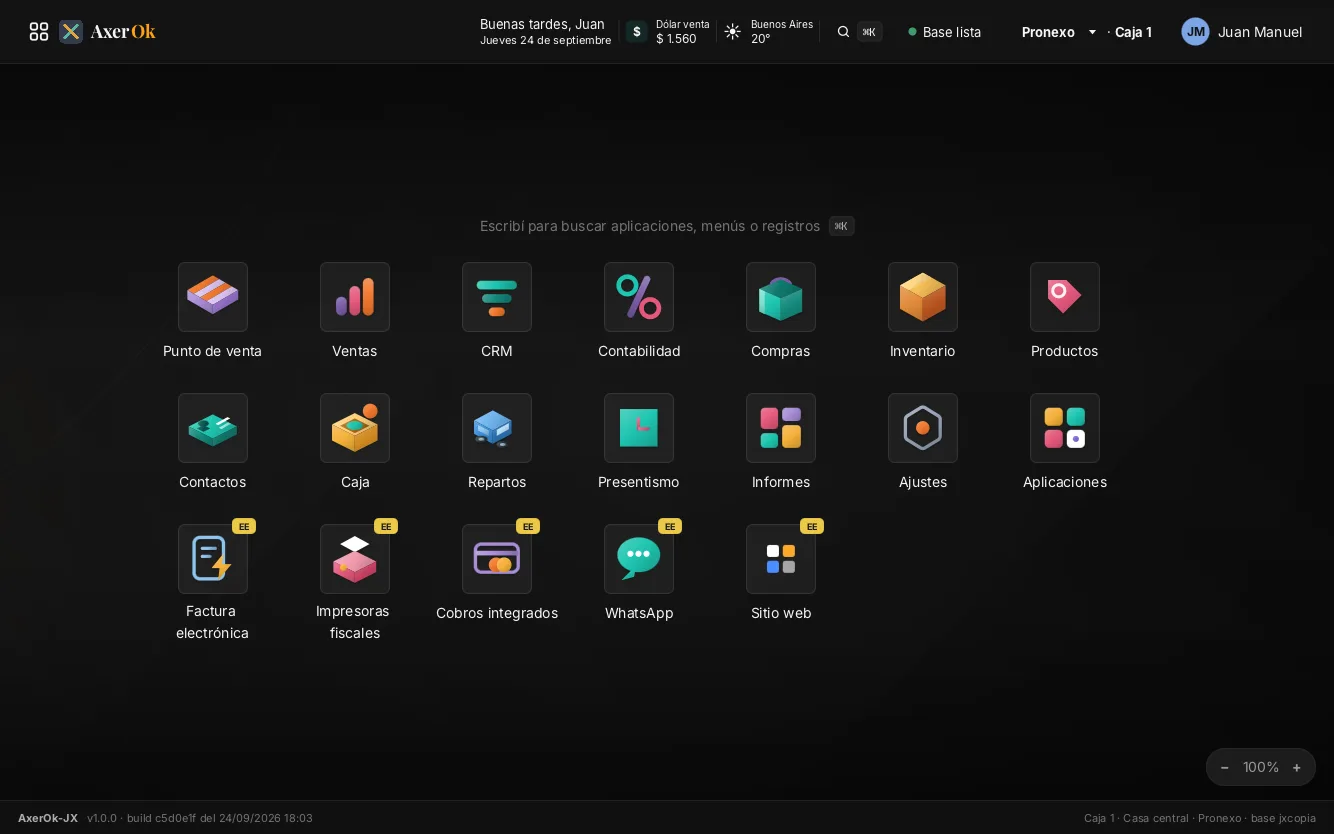1334x834 pixels.
Task: Click the apps grid menu icon
Action: 39,32
